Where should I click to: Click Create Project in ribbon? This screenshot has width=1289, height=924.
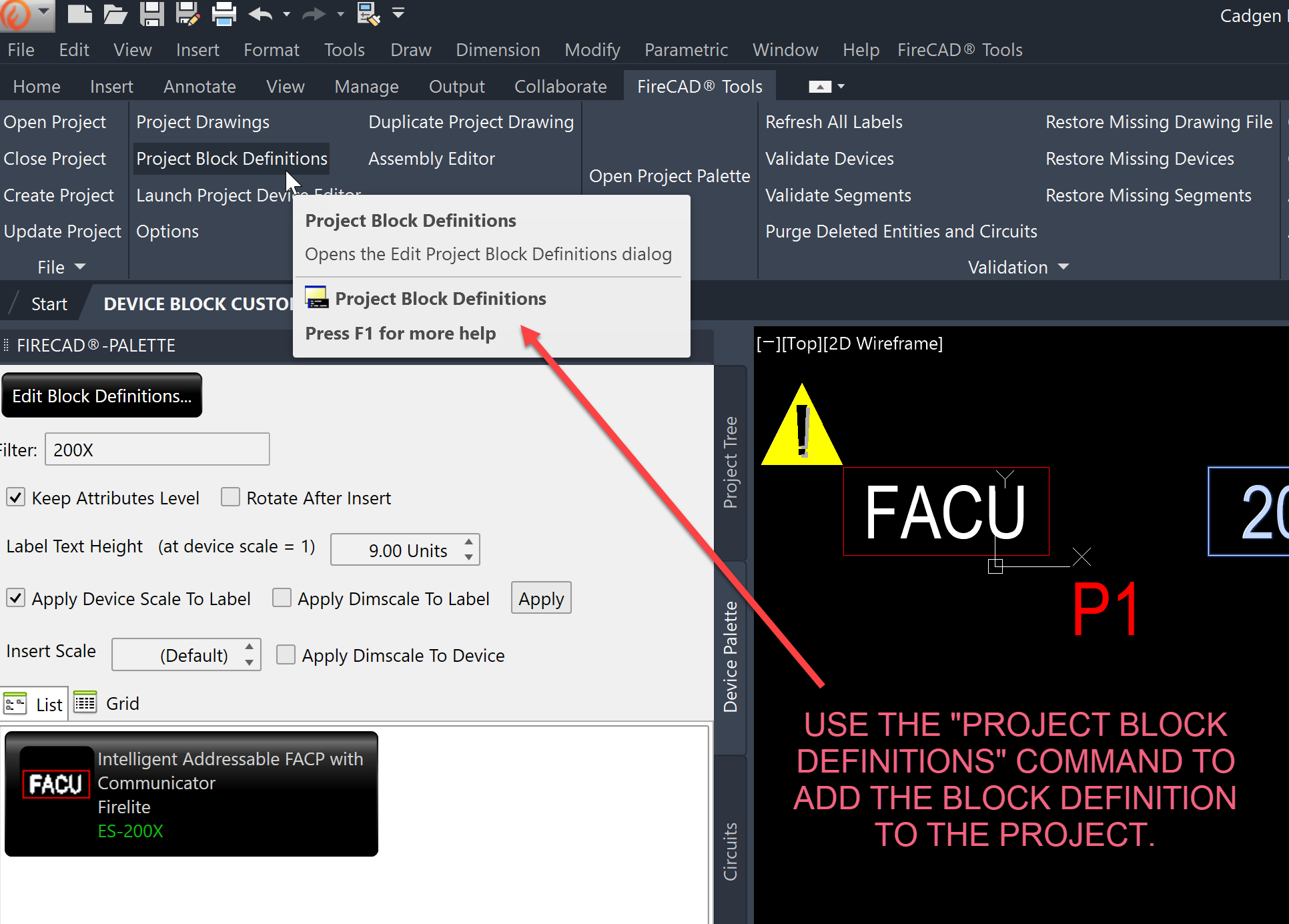[x=59, y=195]
